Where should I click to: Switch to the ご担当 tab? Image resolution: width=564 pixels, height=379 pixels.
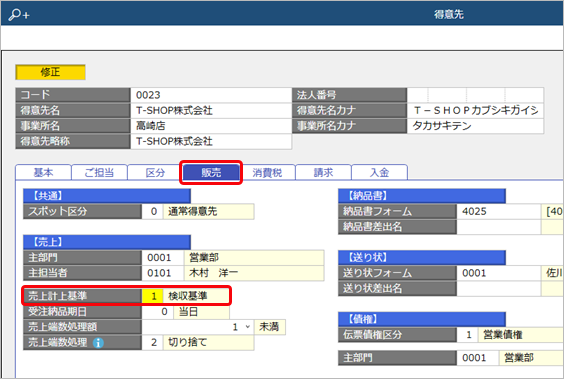click(x=99, y=173)
